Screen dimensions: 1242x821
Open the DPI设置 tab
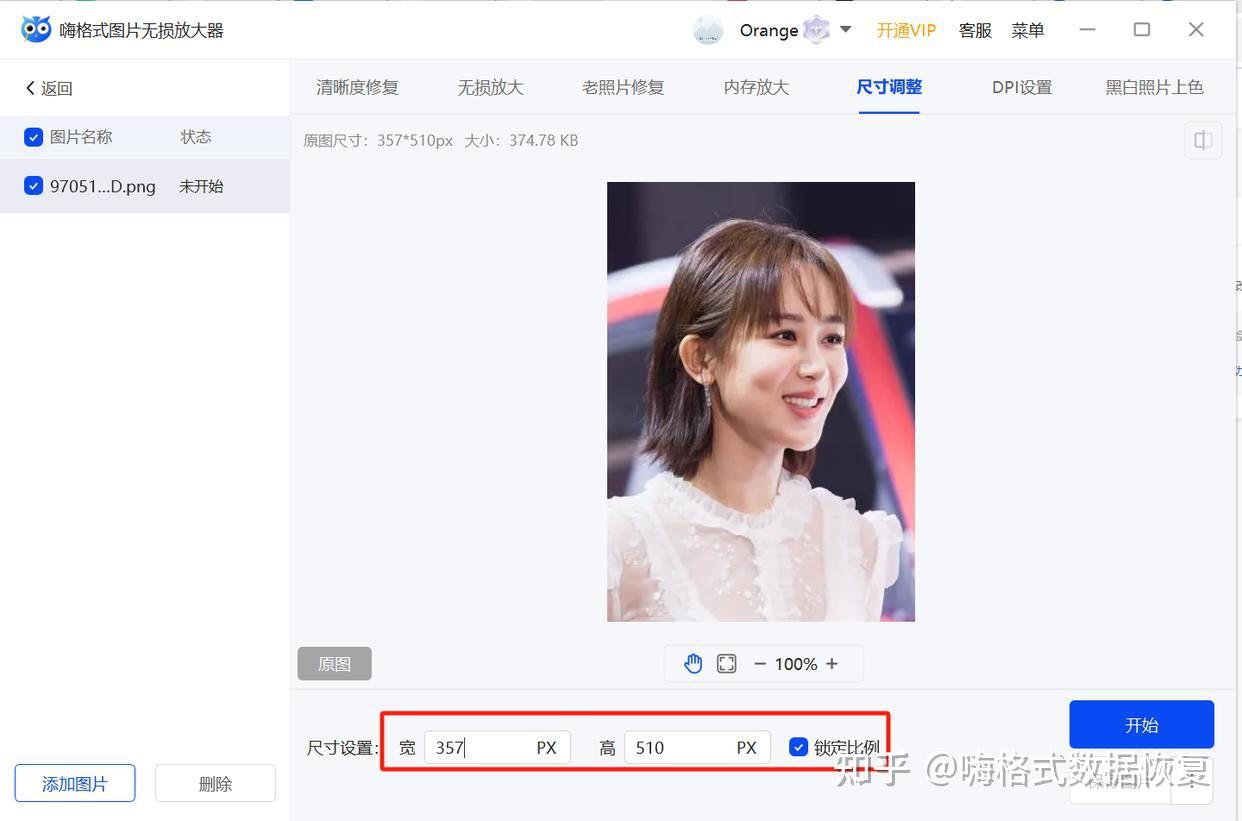pos(1021,87)
